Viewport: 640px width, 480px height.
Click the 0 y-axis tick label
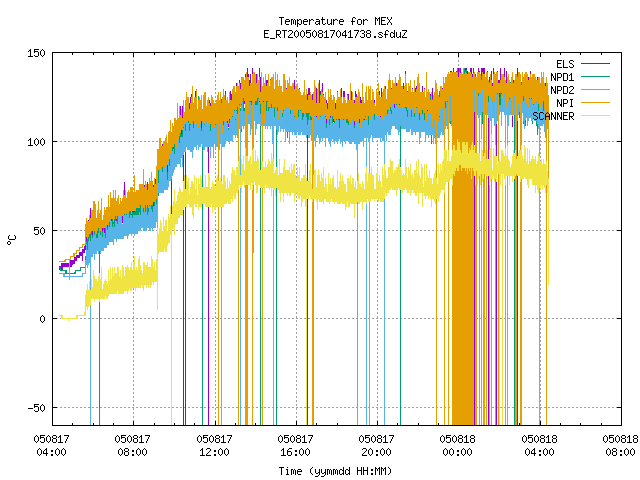[x=42, y=319]
